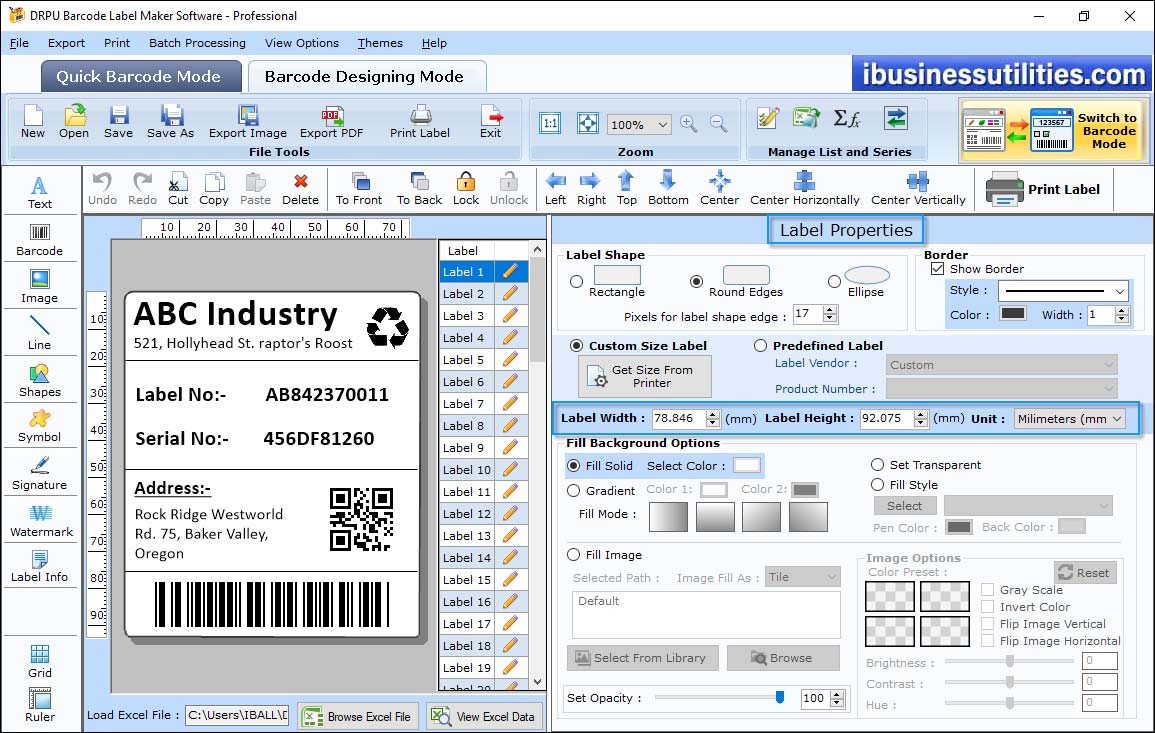Pick the border Color swatch
Image resolution: width=1155 pixels, height=733 pixels.
[x=1012, y=313]
